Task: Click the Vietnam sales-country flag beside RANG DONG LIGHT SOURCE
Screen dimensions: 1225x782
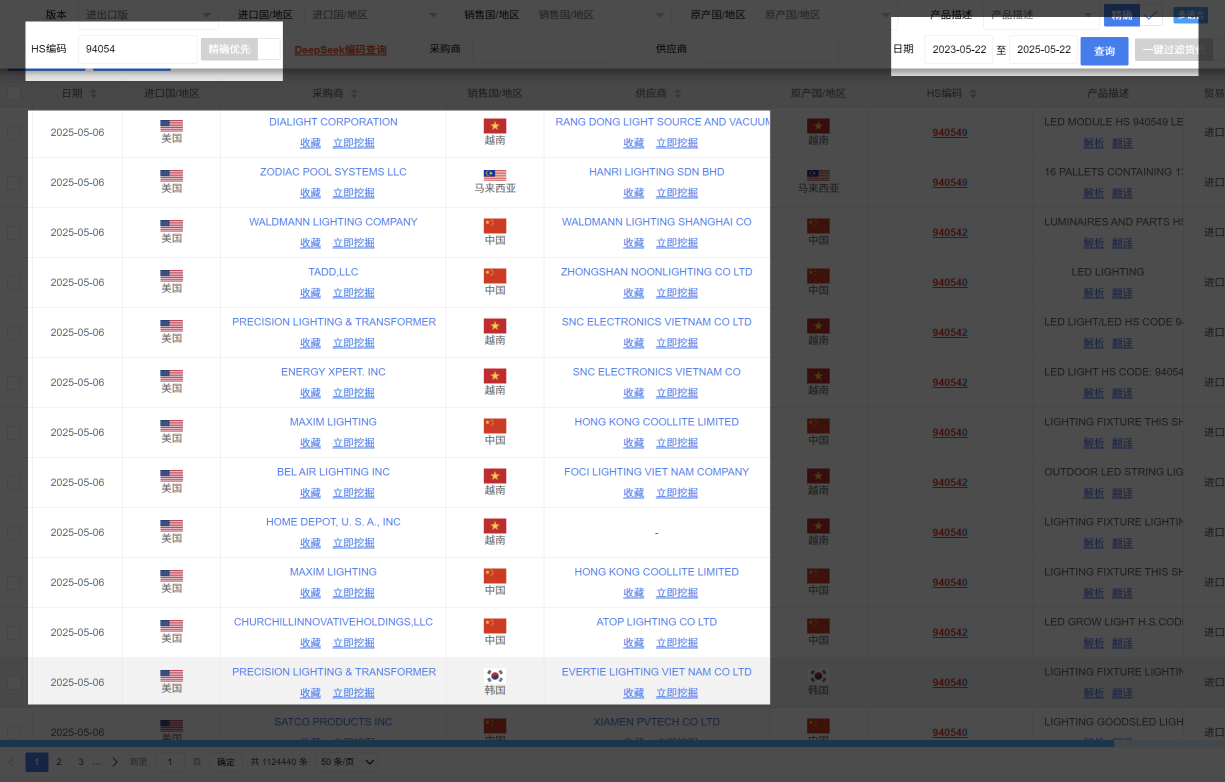Action: click(x=495, y=126)
